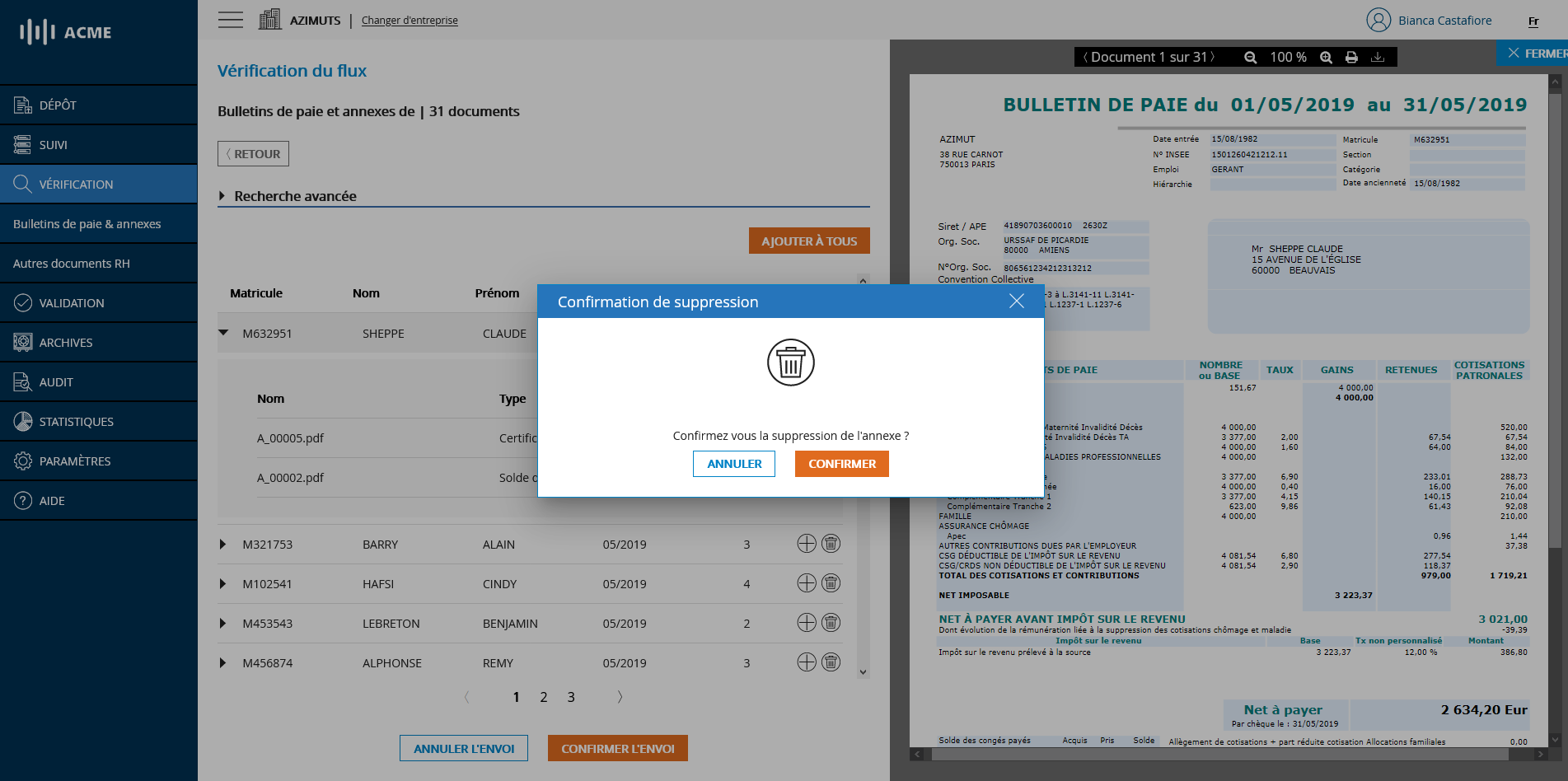Zoom out on the payslip document
1568x781 pixels.
coord(1251,57)
